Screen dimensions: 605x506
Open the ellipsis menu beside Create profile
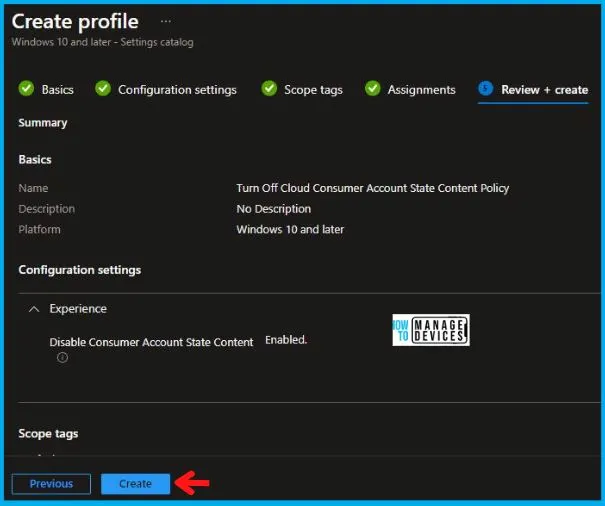166,21
